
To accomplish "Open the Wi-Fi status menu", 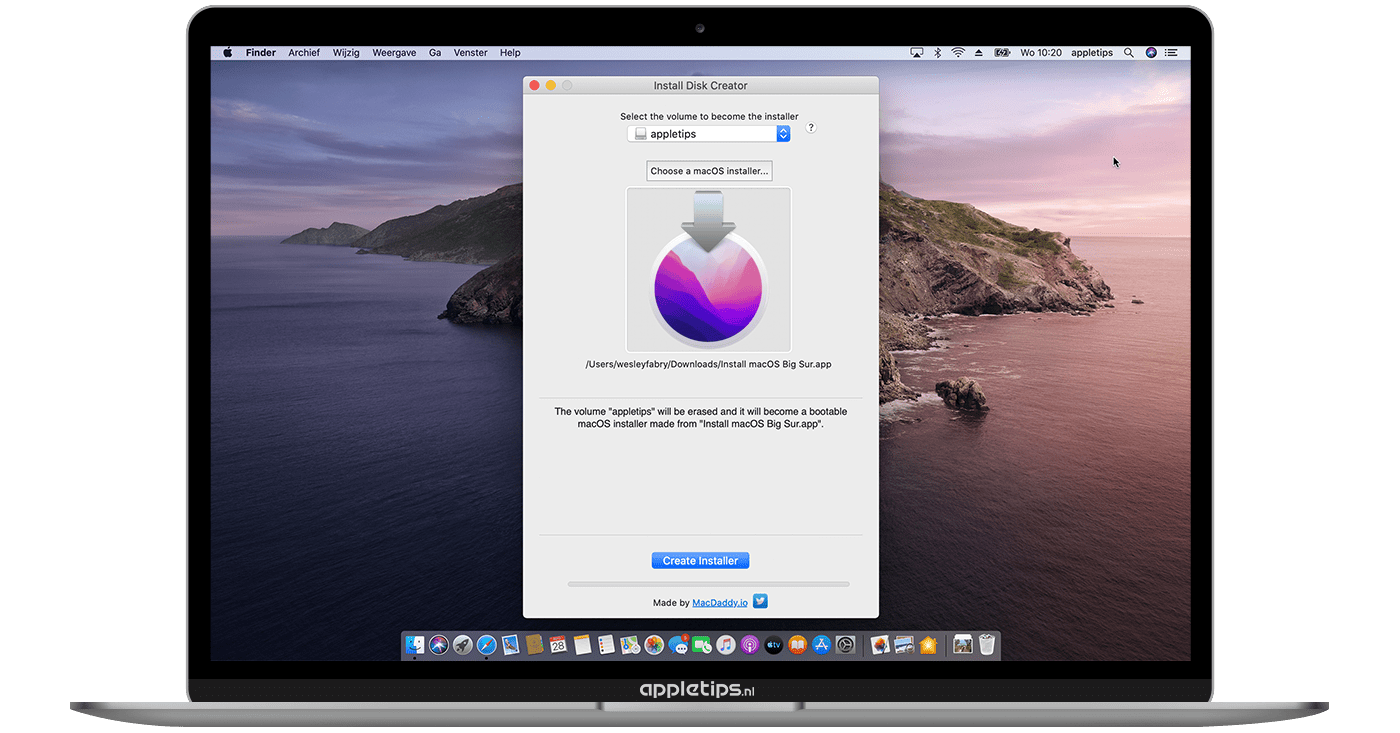I will [958, 53].
